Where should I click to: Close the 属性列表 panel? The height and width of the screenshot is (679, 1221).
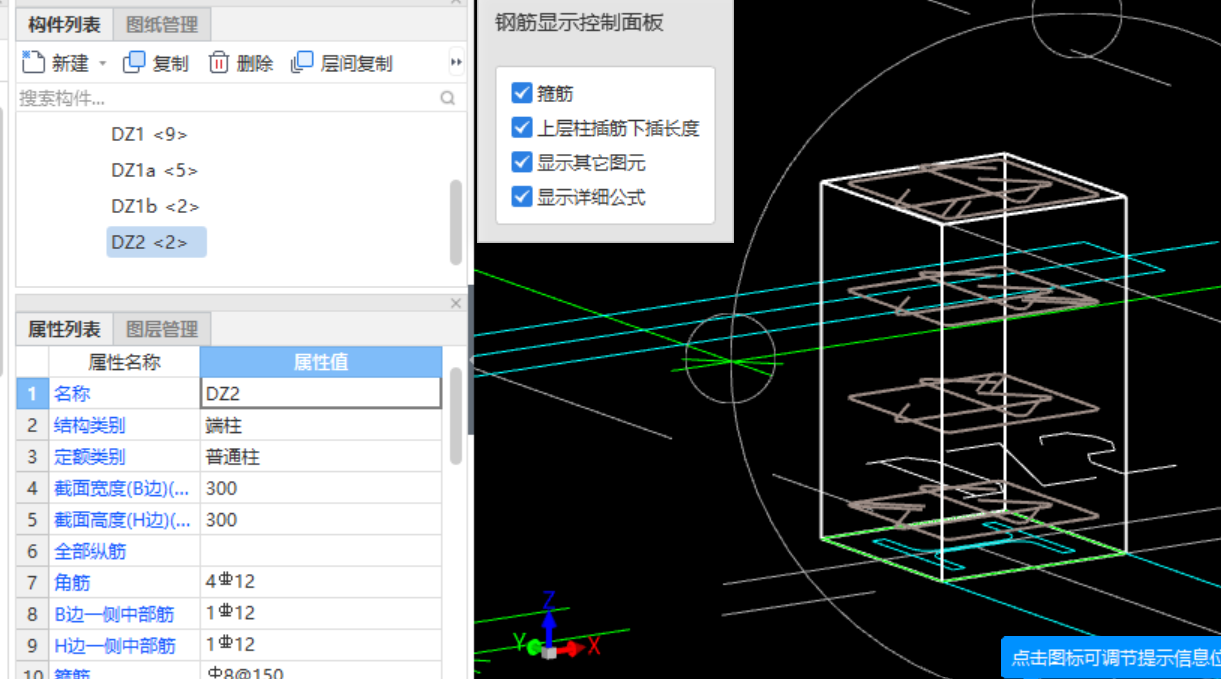click(456, 303)
